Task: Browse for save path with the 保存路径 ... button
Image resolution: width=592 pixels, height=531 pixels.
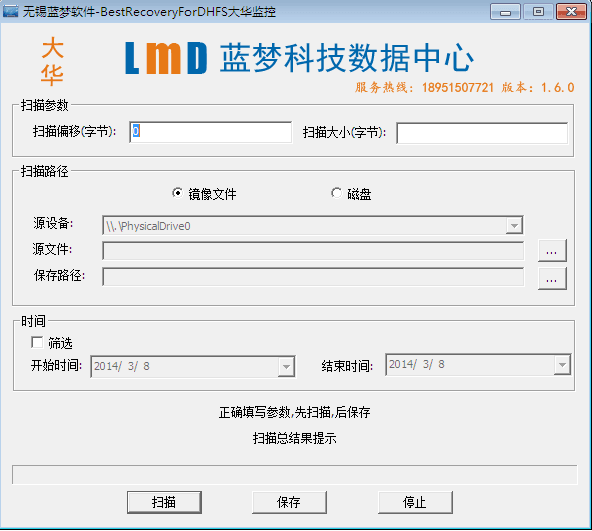Action: tap(552, 278)
